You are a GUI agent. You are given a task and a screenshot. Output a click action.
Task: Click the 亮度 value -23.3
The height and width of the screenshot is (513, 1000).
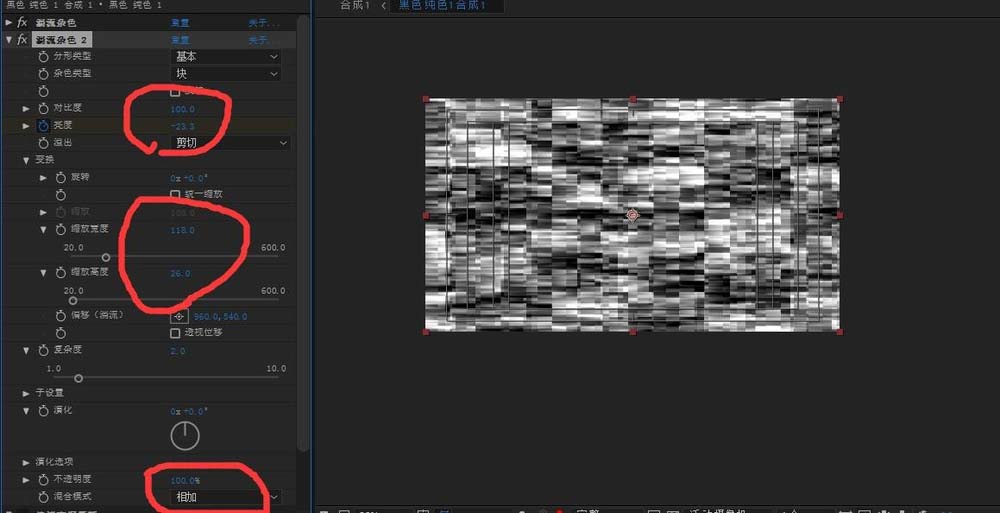[182, 126]
